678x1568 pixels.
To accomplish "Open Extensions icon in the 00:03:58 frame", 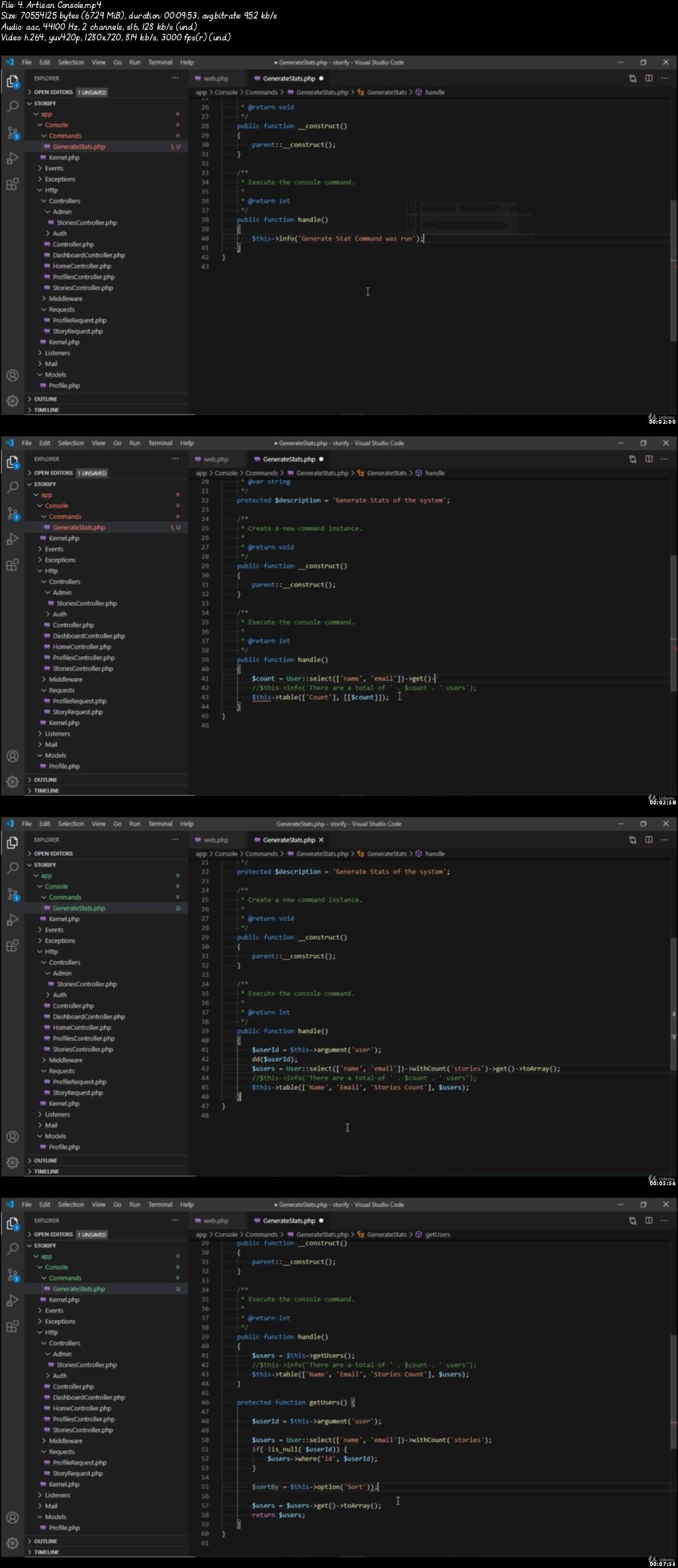I will (x=12, y=565).
